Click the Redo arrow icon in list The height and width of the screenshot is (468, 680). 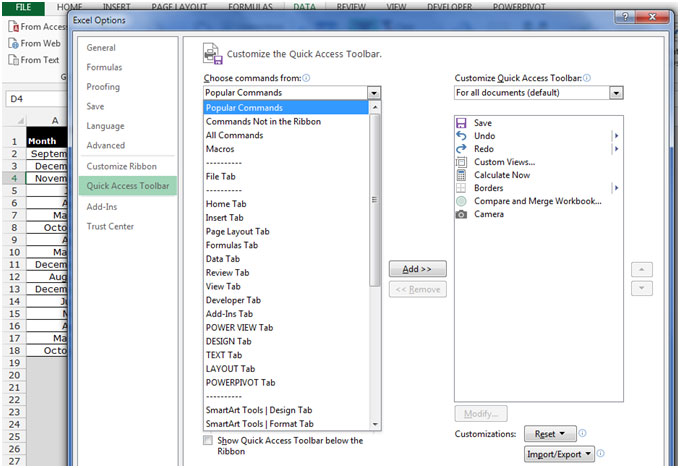coord(461,149)
